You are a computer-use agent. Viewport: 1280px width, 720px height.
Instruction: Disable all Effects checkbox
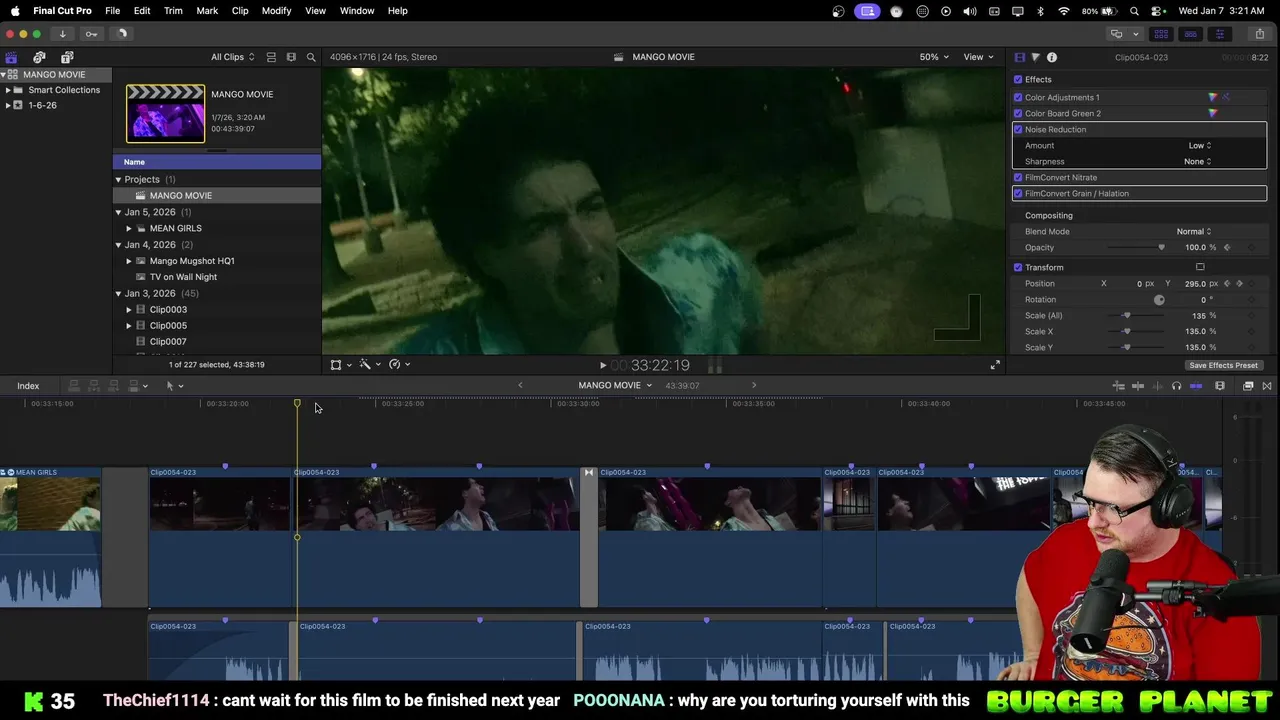pyautogui.click(x=1018, y=80)
